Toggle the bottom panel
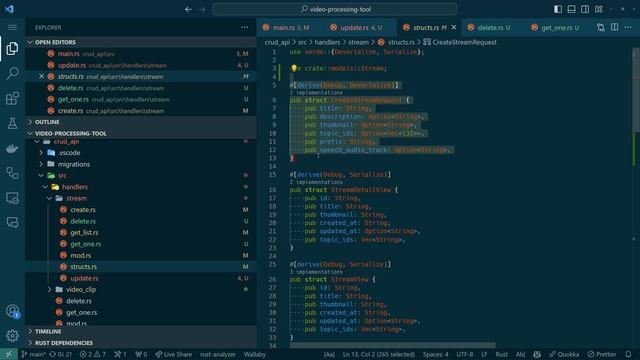 coord(571,9)
